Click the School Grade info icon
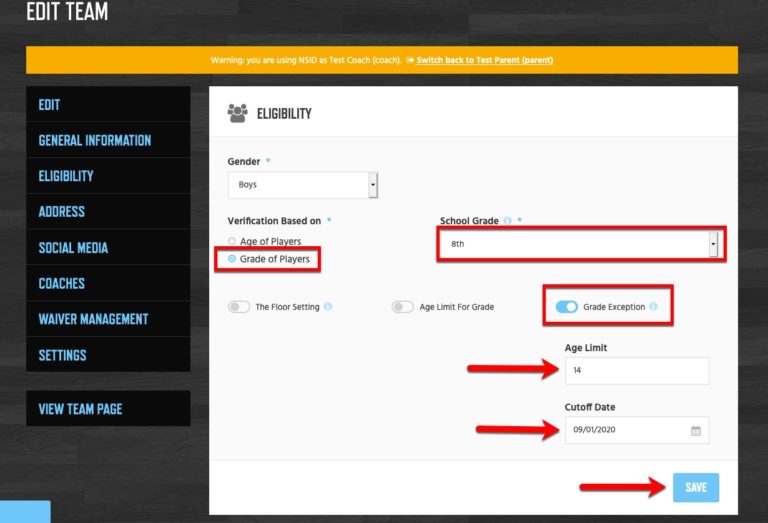The image size is (768, 523). 508,221
